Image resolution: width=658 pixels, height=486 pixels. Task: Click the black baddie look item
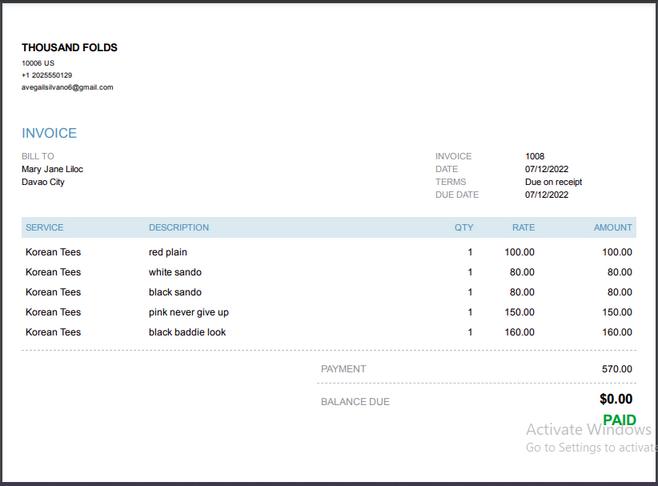click(187, 332)
